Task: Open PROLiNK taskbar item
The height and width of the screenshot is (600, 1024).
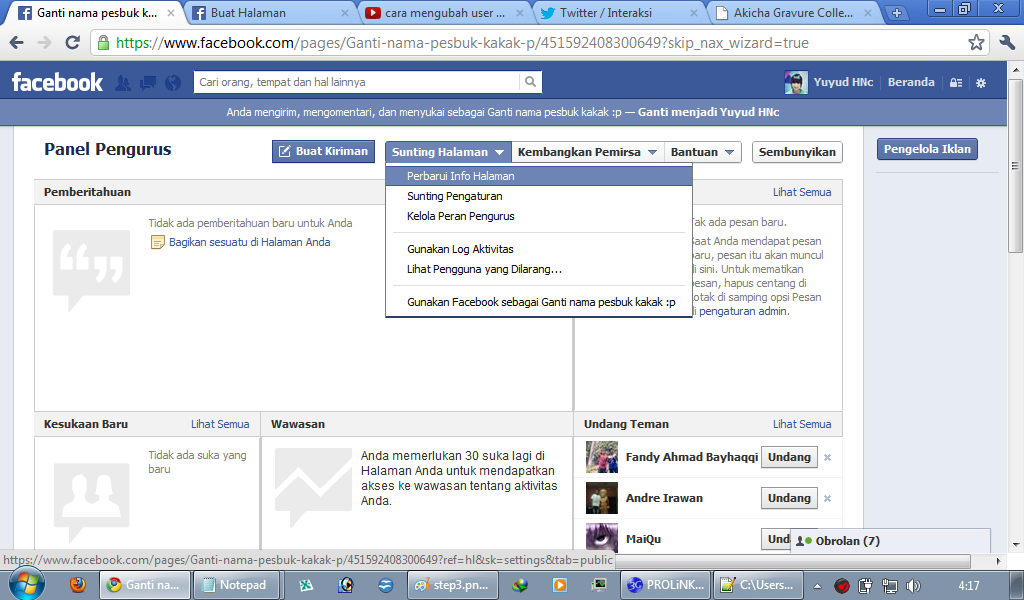Action: (666, 585)
